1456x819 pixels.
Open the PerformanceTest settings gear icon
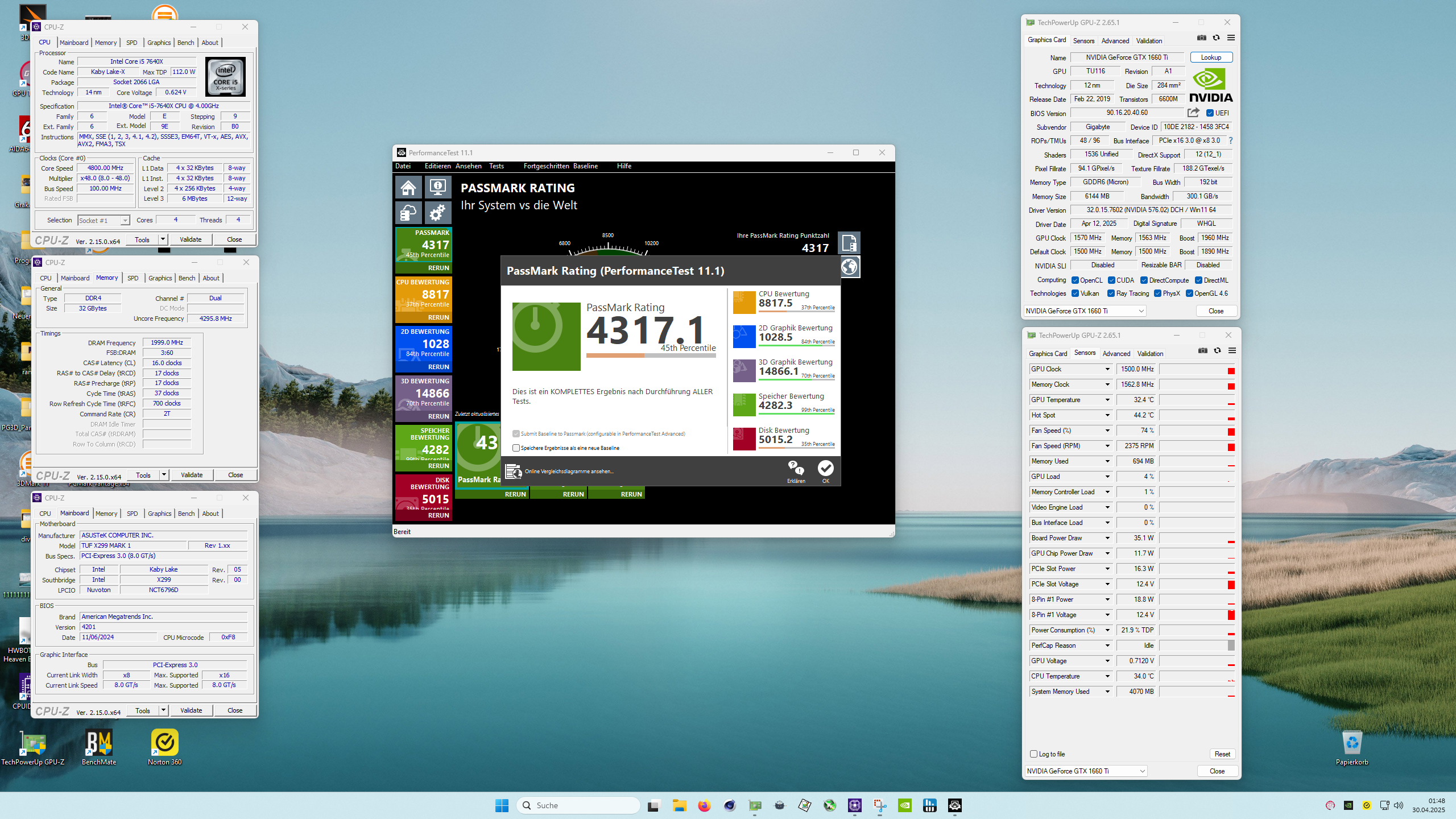tap(437, 213)
